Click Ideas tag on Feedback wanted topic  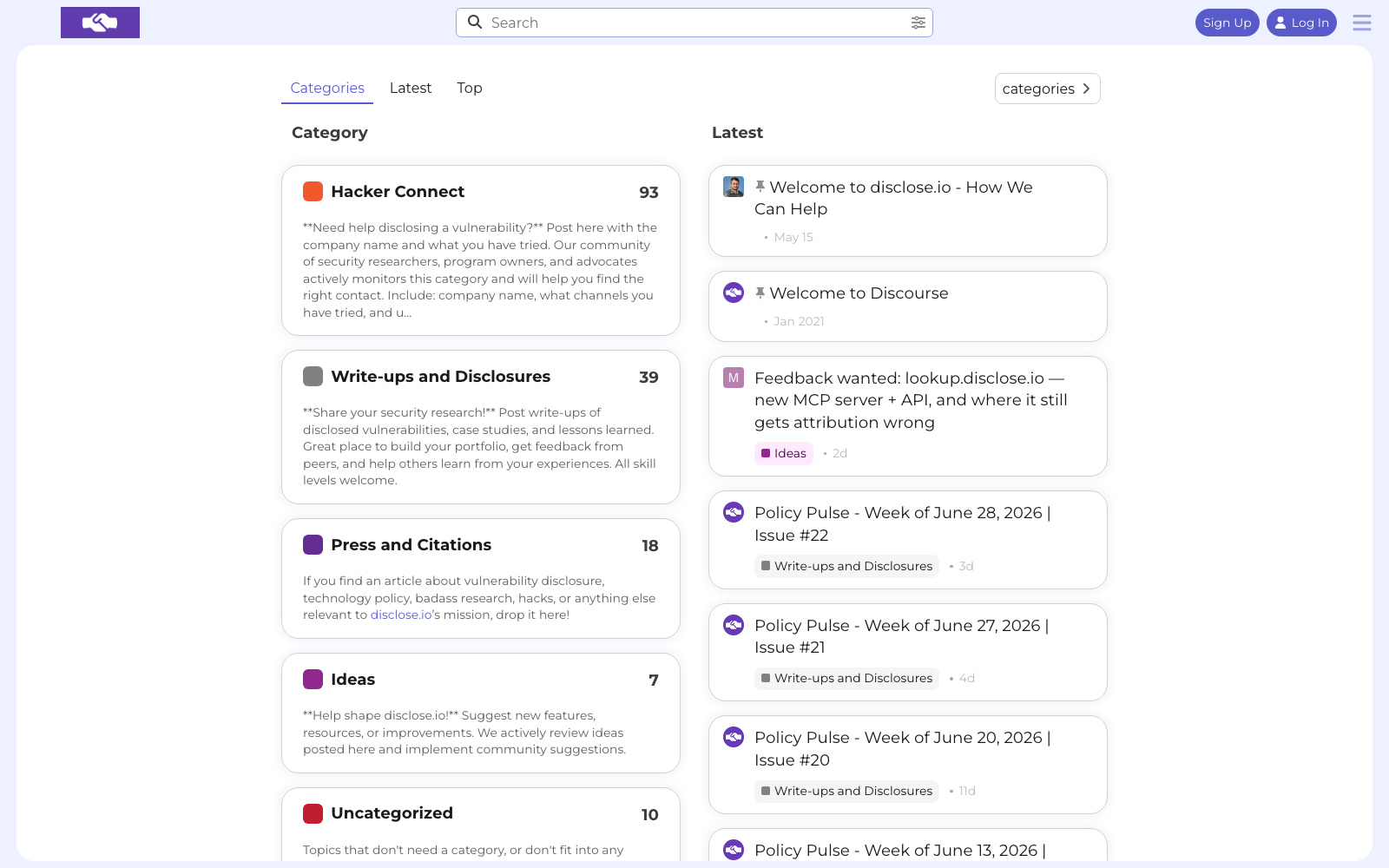[784, 453]
